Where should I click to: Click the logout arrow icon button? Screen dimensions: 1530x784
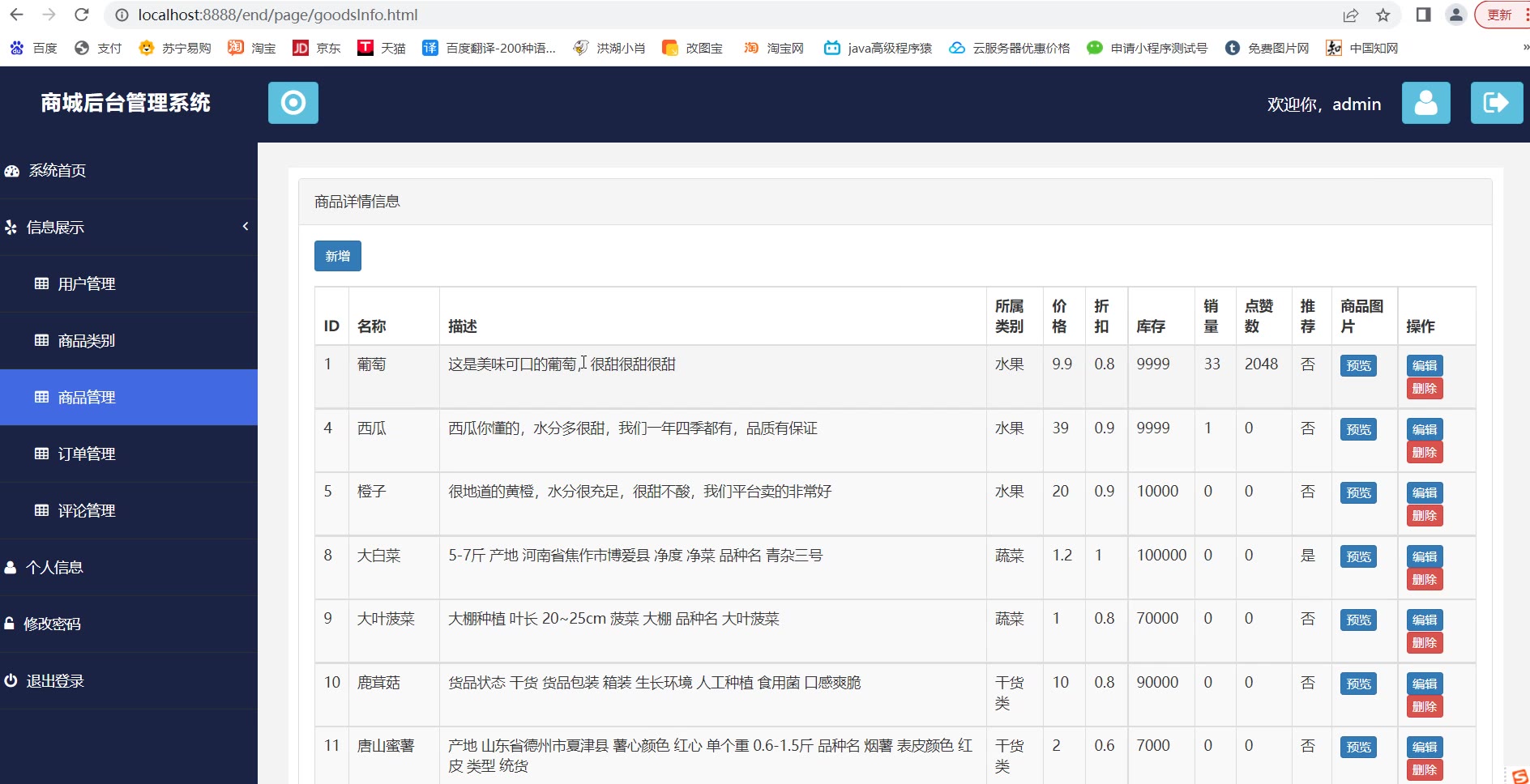[x=1496, y=103]
